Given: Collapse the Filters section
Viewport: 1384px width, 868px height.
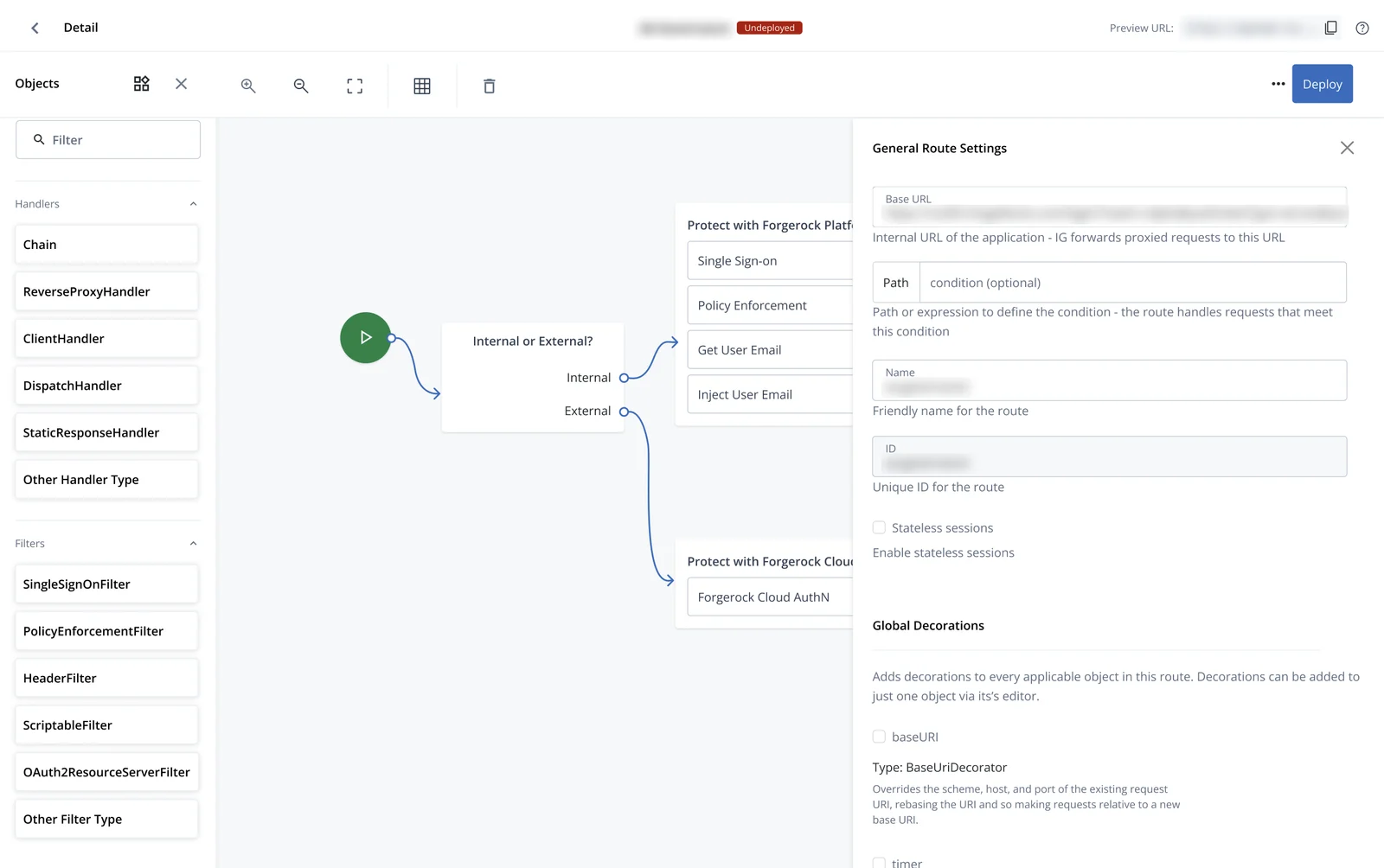Looking at the screenshot, I should point(194,544).
